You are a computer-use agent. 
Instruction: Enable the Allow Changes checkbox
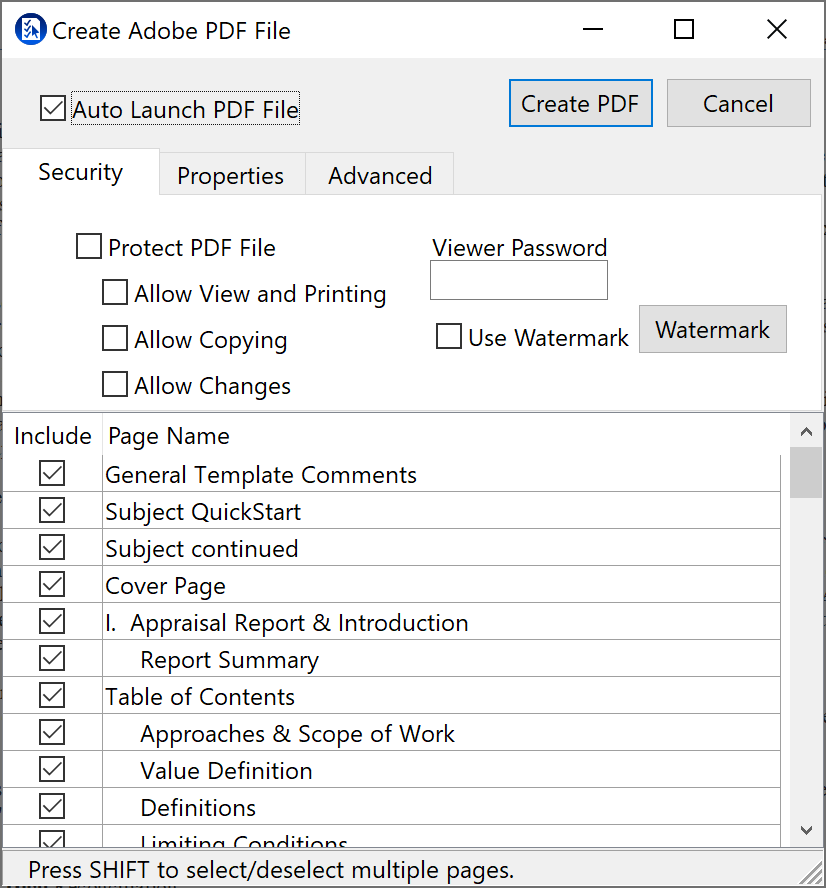pos(116,385)
